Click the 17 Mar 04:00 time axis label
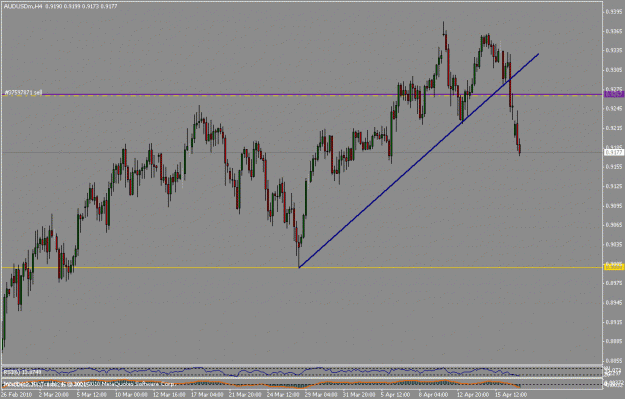This screenshot has width=625, height=399. (207, 395)
